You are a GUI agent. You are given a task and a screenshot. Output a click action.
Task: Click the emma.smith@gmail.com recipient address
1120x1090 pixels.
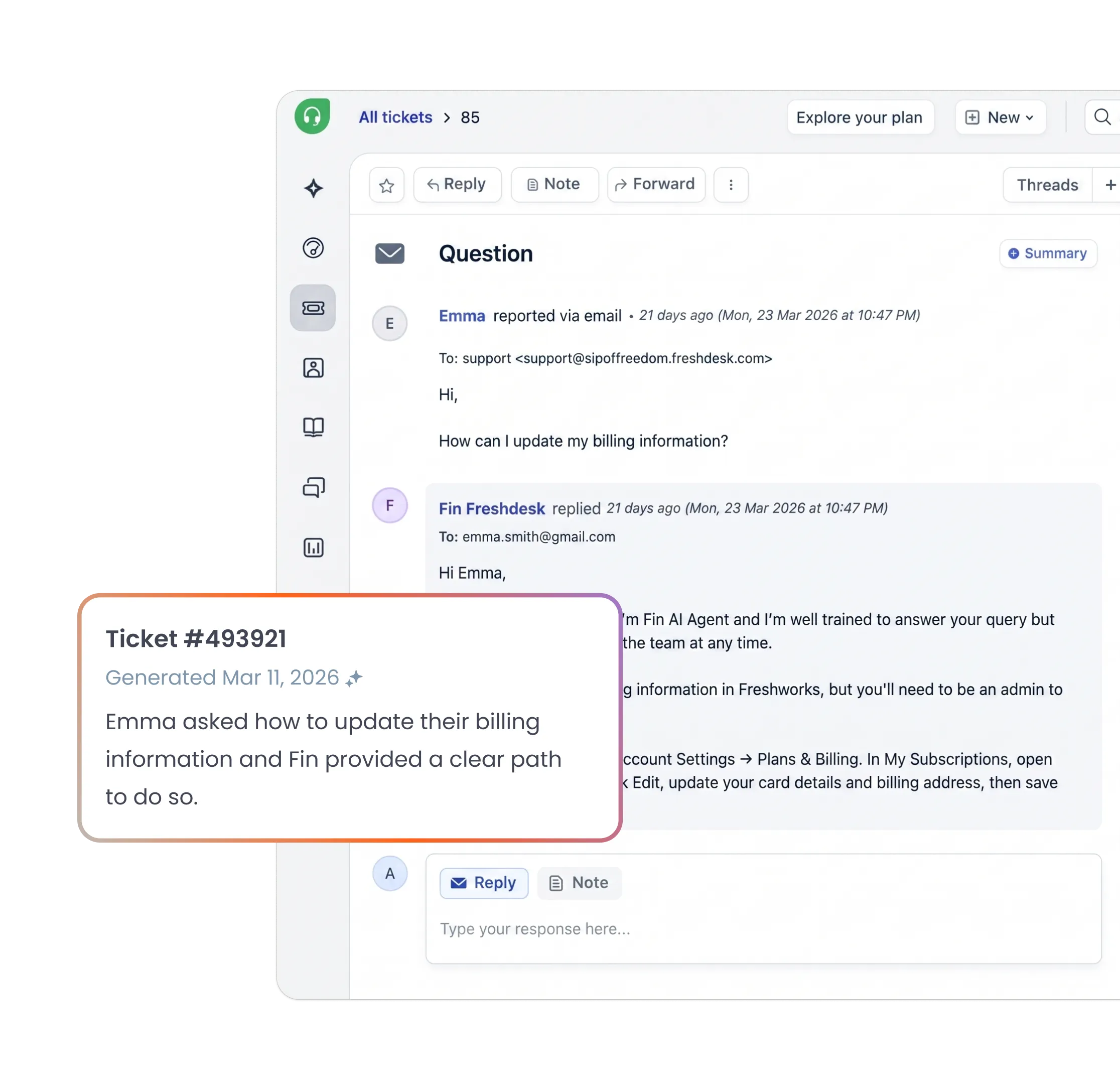coord(538,536)
